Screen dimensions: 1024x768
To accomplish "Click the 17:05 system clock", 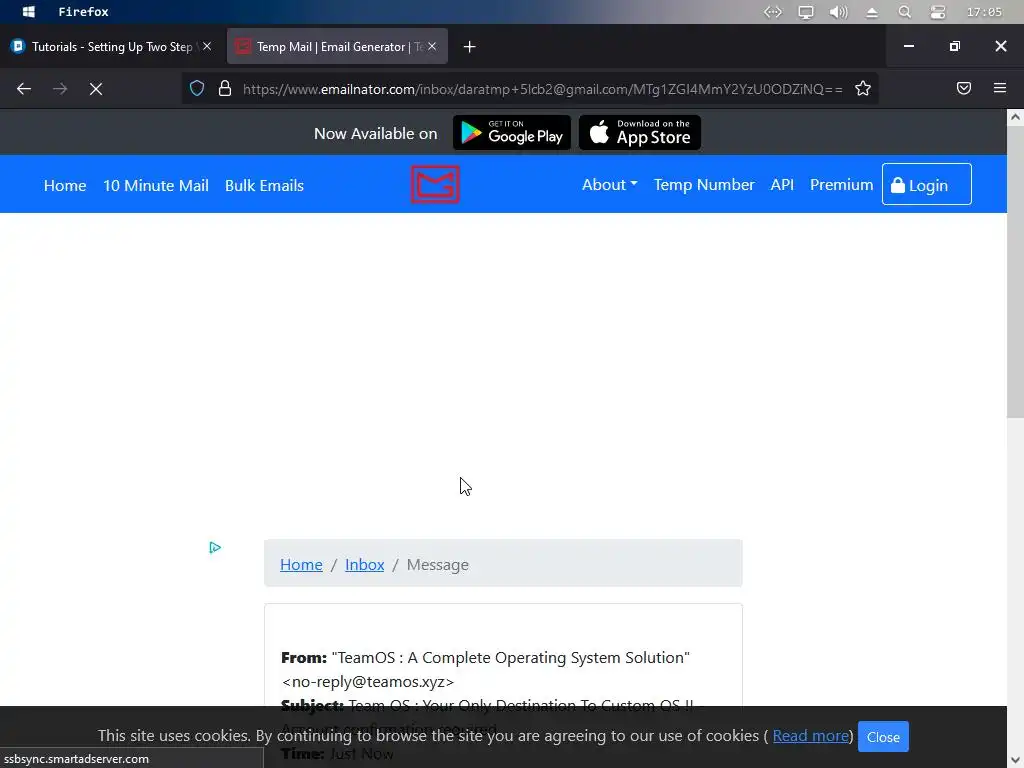I will tap(984, 12).
